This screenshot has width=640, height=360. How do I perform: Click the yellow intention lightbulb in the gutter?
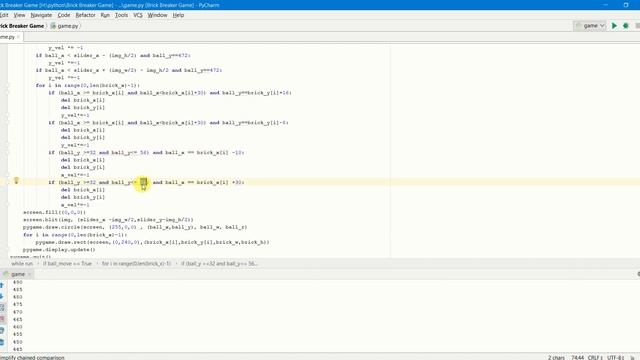[16, 180]
